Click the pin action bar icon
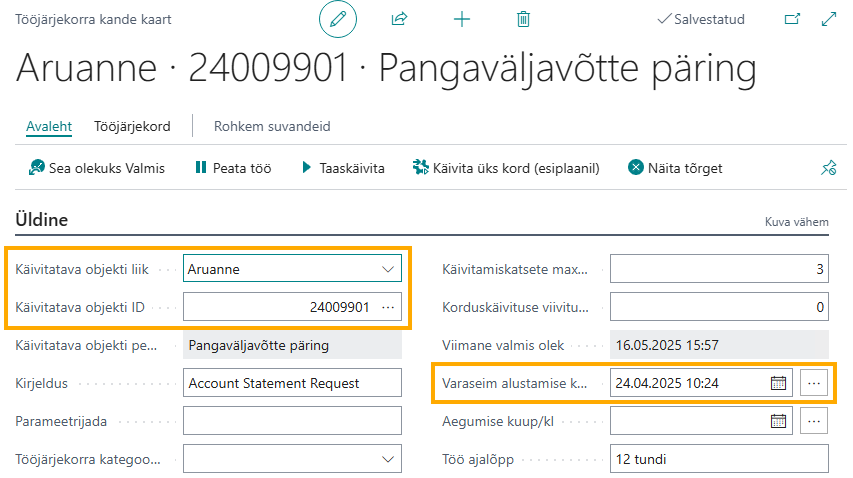853x478 pixels. coord(829,168)
